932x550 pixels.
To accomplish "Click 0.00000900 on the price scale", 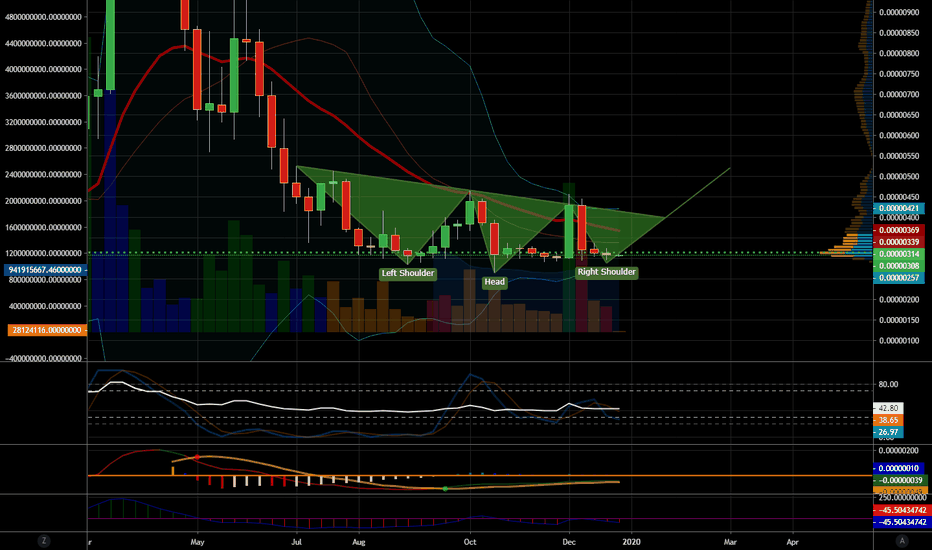I will (x=899, y=12).
